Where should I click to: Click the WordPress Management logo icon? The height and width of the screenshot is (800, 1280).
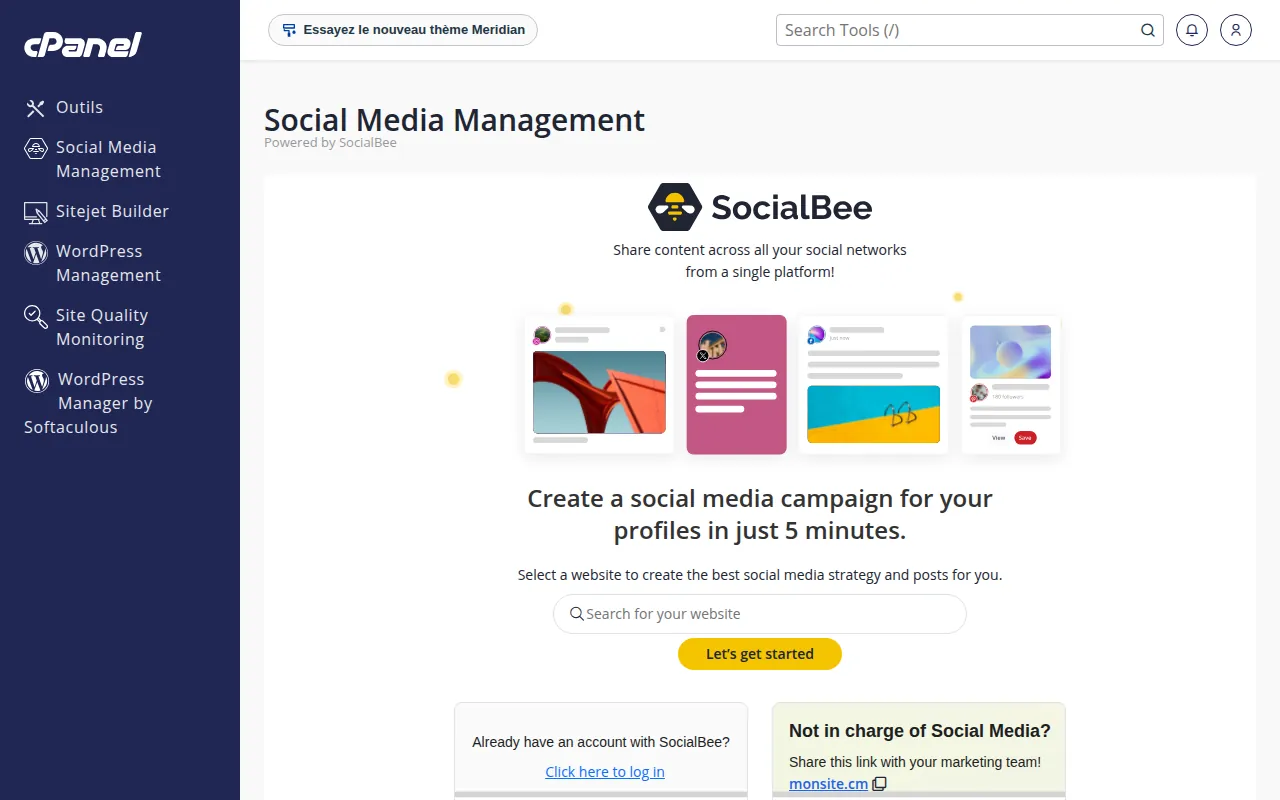(x=36, y=253)
